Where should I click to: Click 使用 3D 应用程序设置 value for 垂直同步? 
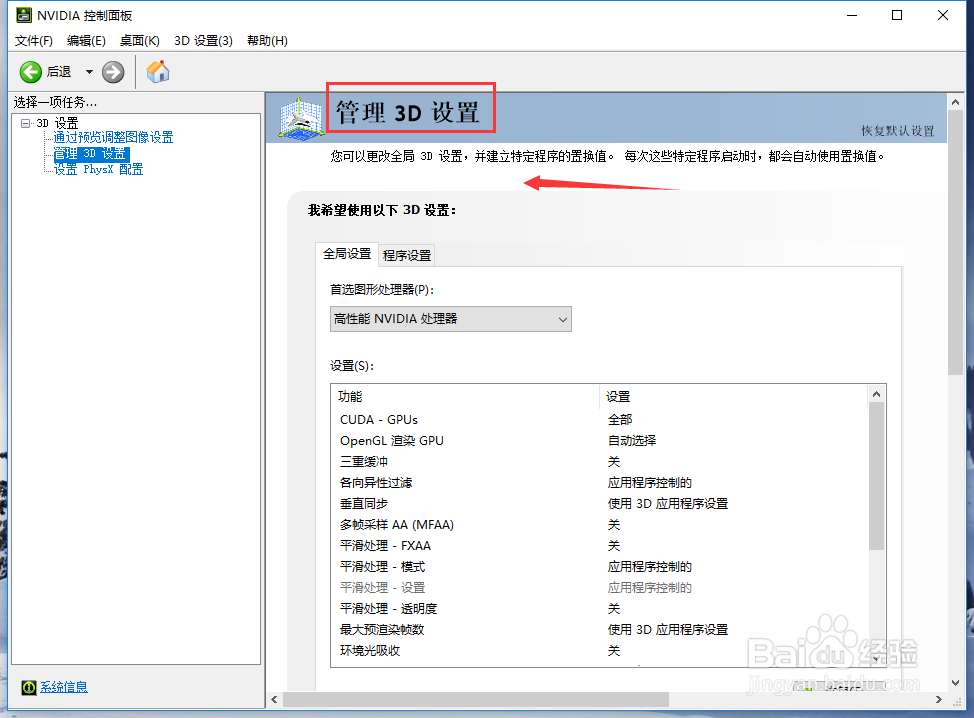click(668, 504)
